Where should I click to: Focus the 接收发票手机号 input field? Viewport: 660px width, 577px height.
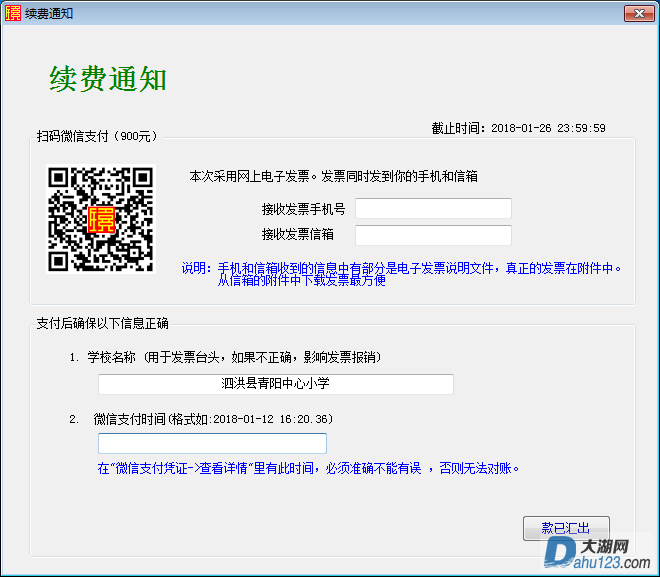tap(433, 208)
